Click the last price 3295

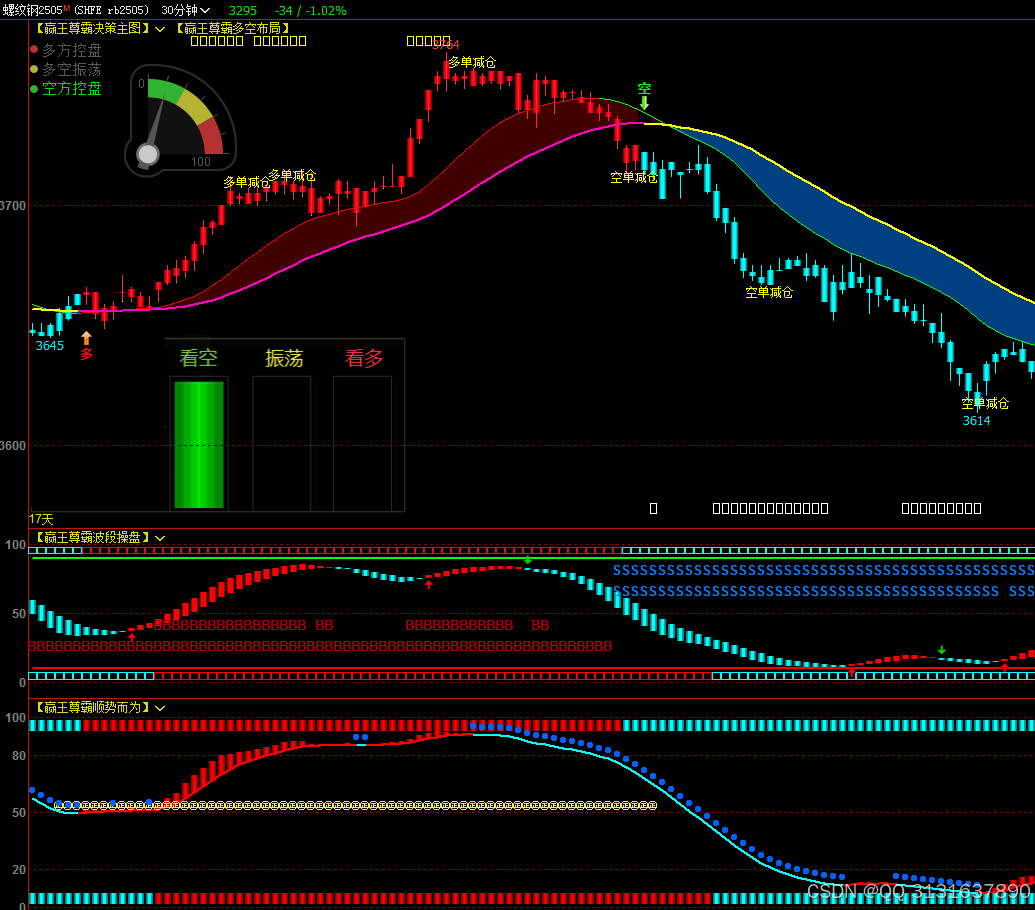(x=243, y=11)
